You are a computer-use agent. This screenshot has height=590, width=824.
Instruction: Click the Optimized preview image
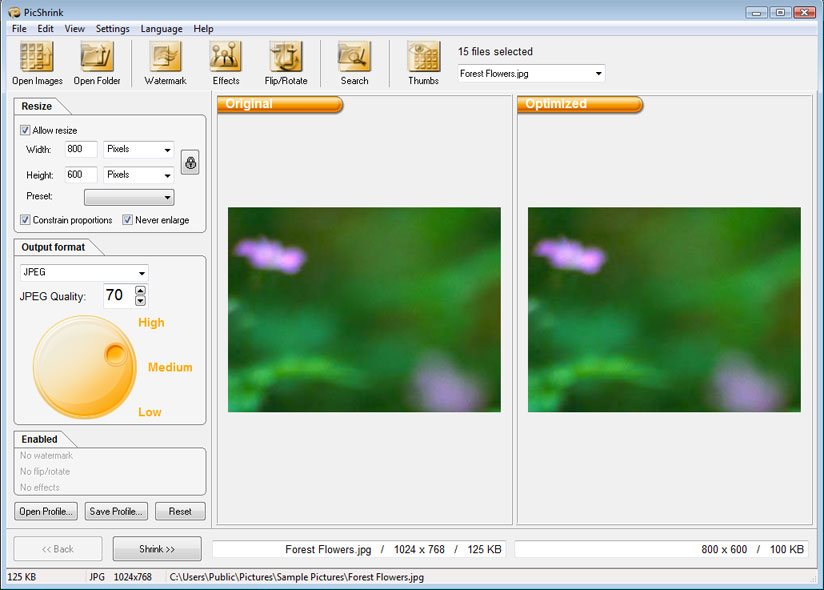point(664,309)
